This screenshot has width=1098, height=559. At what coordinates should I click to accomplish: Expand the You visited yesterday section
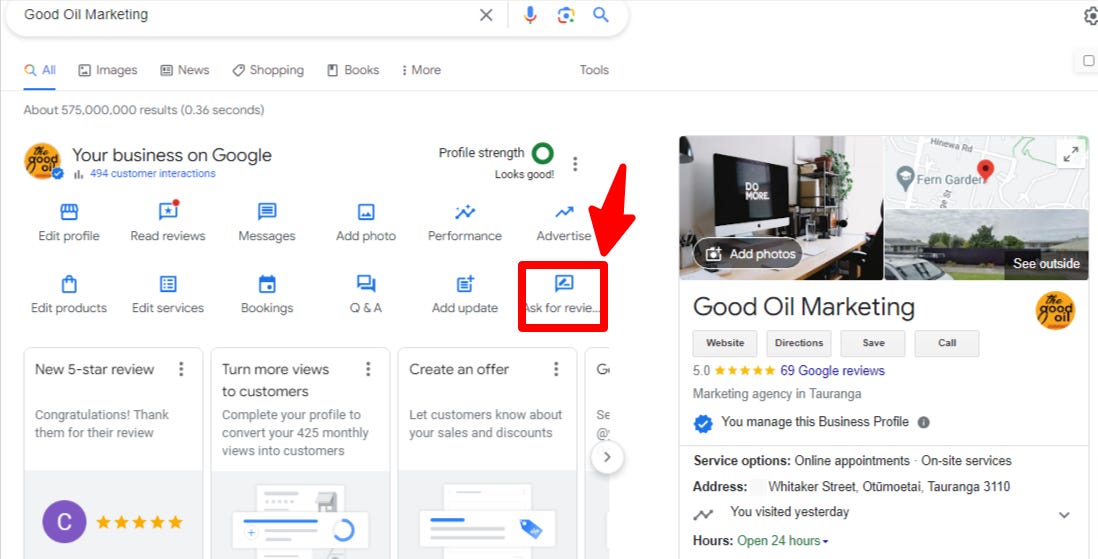point(1064,515)
